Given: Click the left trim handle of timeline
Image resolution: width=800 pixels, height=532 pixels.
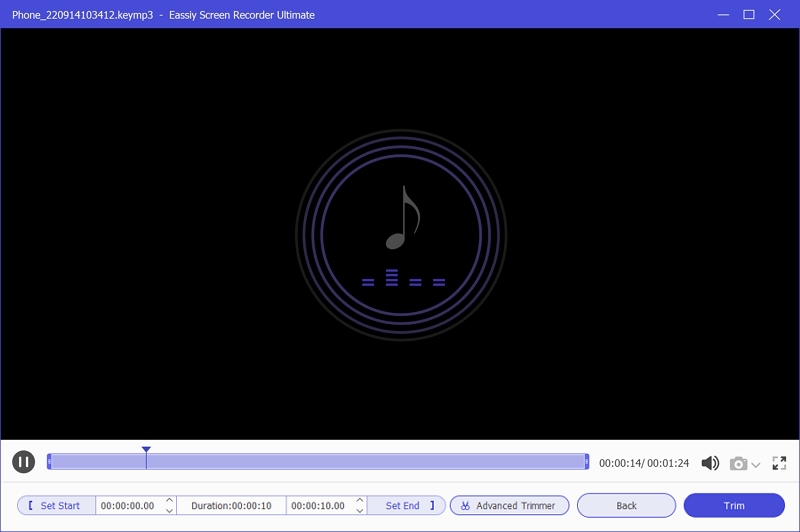Looking at the screenshot, I should coord(49,462).
